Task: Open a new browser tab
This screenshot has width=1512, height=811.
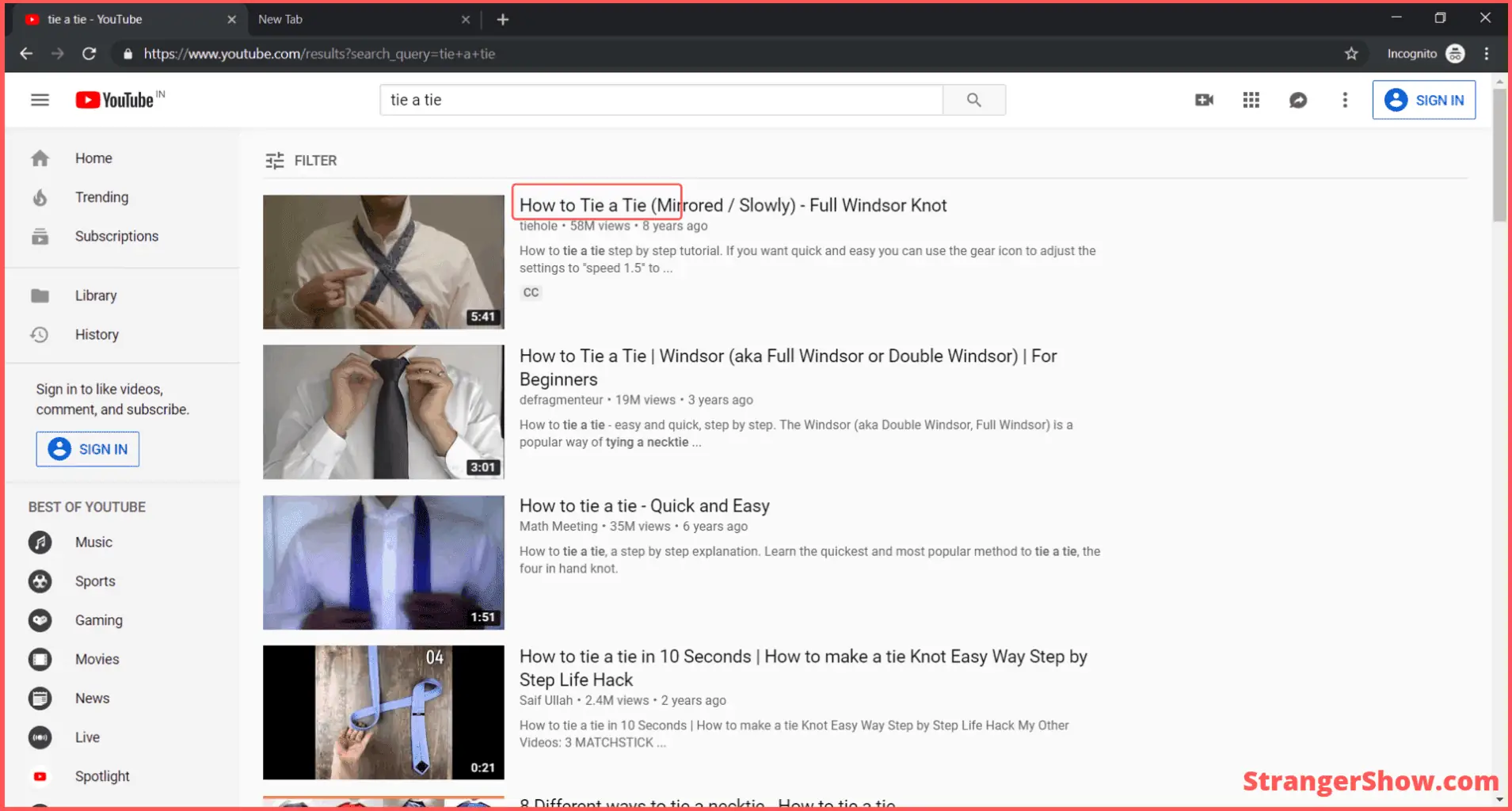Action: [x=502, y=19]
